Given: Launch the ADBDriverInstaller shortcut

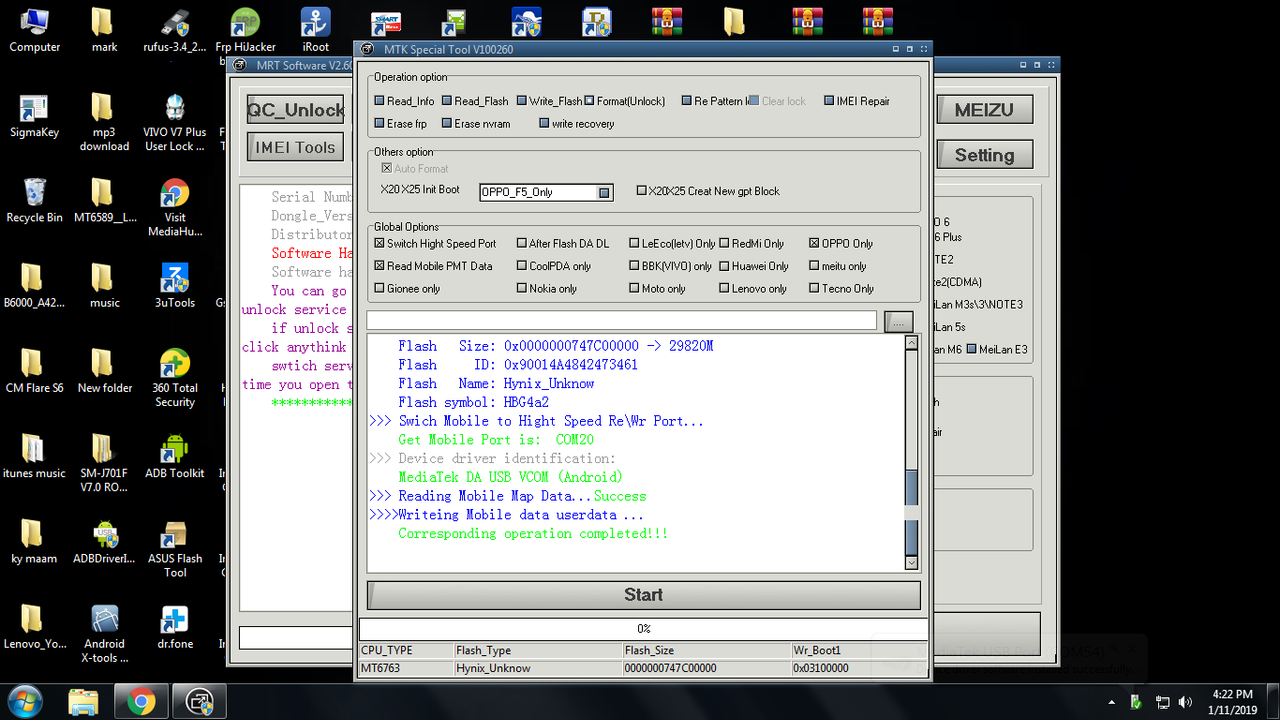Looking at the screenshot, I should [x=104, y=542].
